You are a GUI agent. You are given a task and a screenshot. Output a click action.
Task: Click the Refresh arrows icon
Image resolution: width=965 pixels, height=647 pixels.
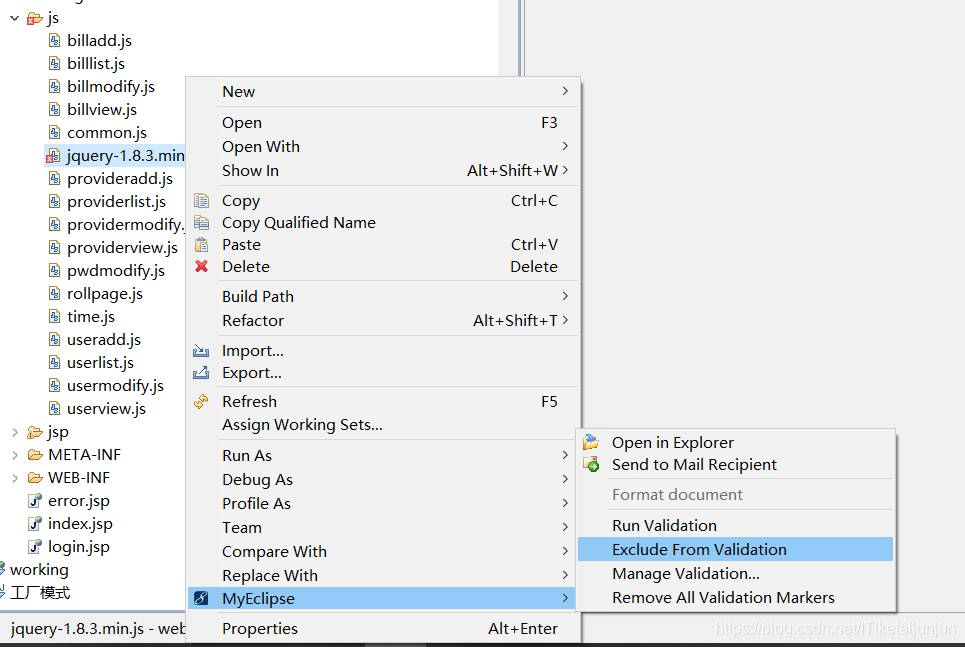coord(201,401)
